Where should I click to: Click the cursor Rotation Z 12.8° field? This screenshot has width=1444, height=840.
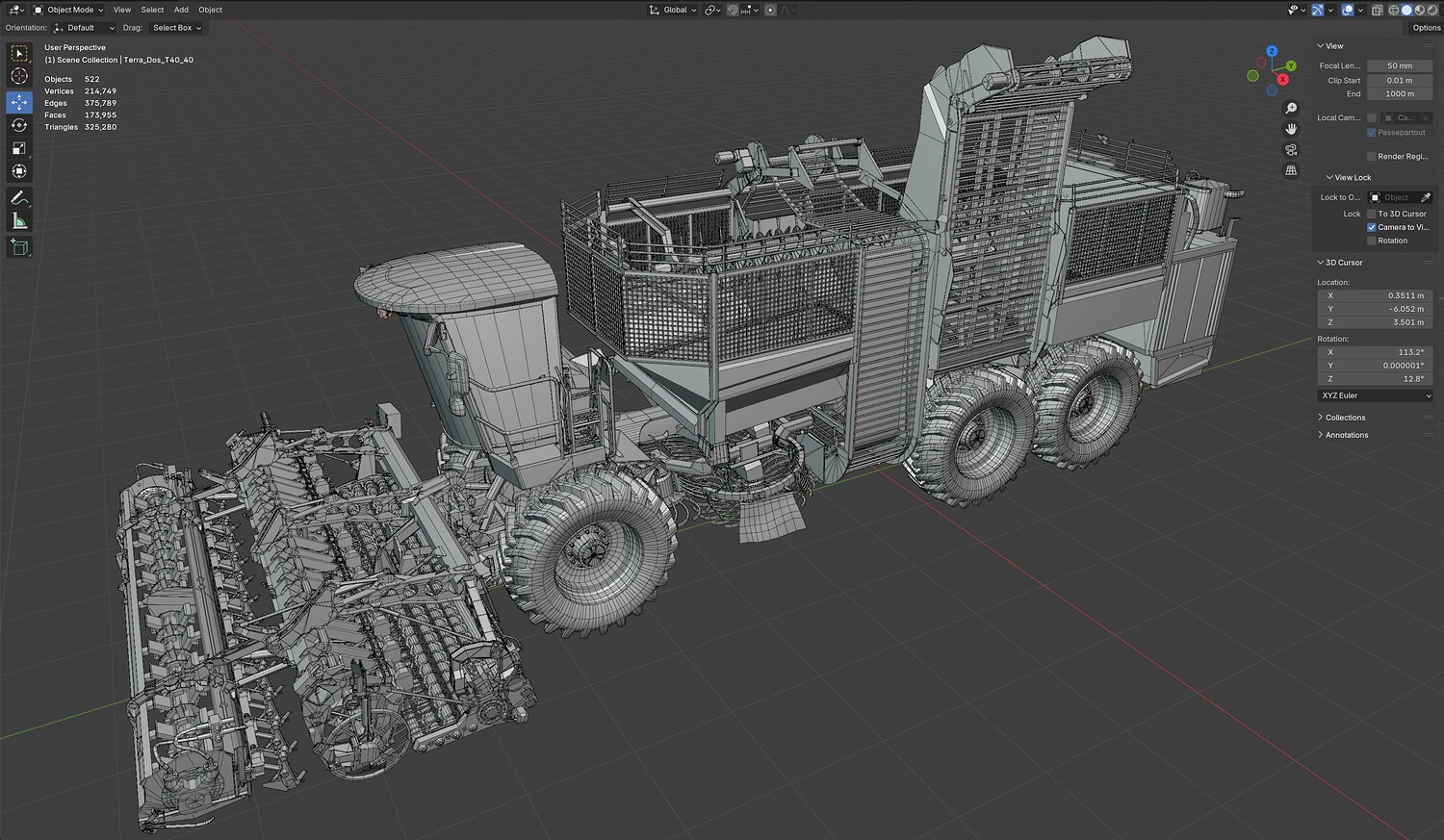[x=1375, y=379]
